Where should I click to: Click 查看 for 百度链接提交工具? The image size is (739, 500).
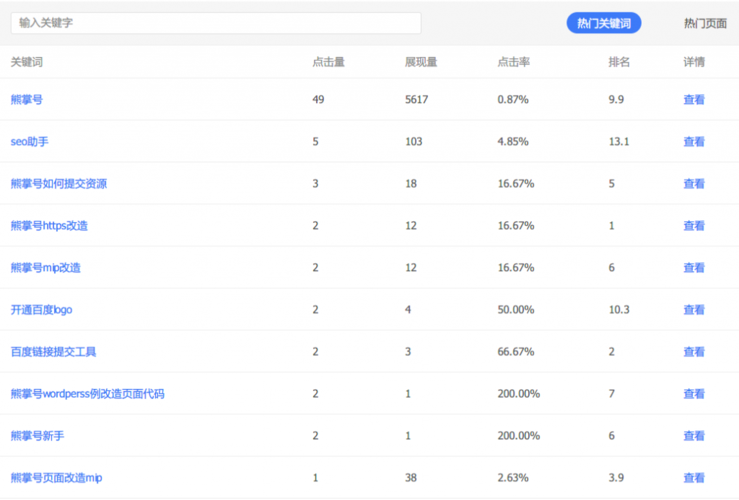(694, 352)
